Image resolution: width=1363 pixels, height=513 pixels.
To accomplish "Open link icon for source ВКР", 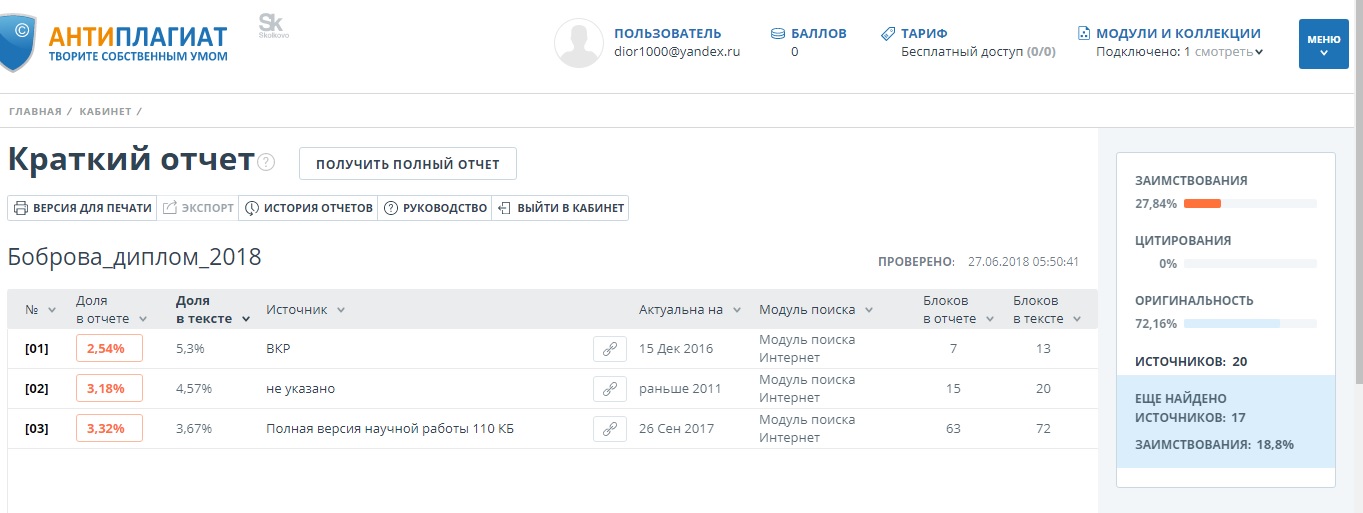I will click(x=609, y=349).
